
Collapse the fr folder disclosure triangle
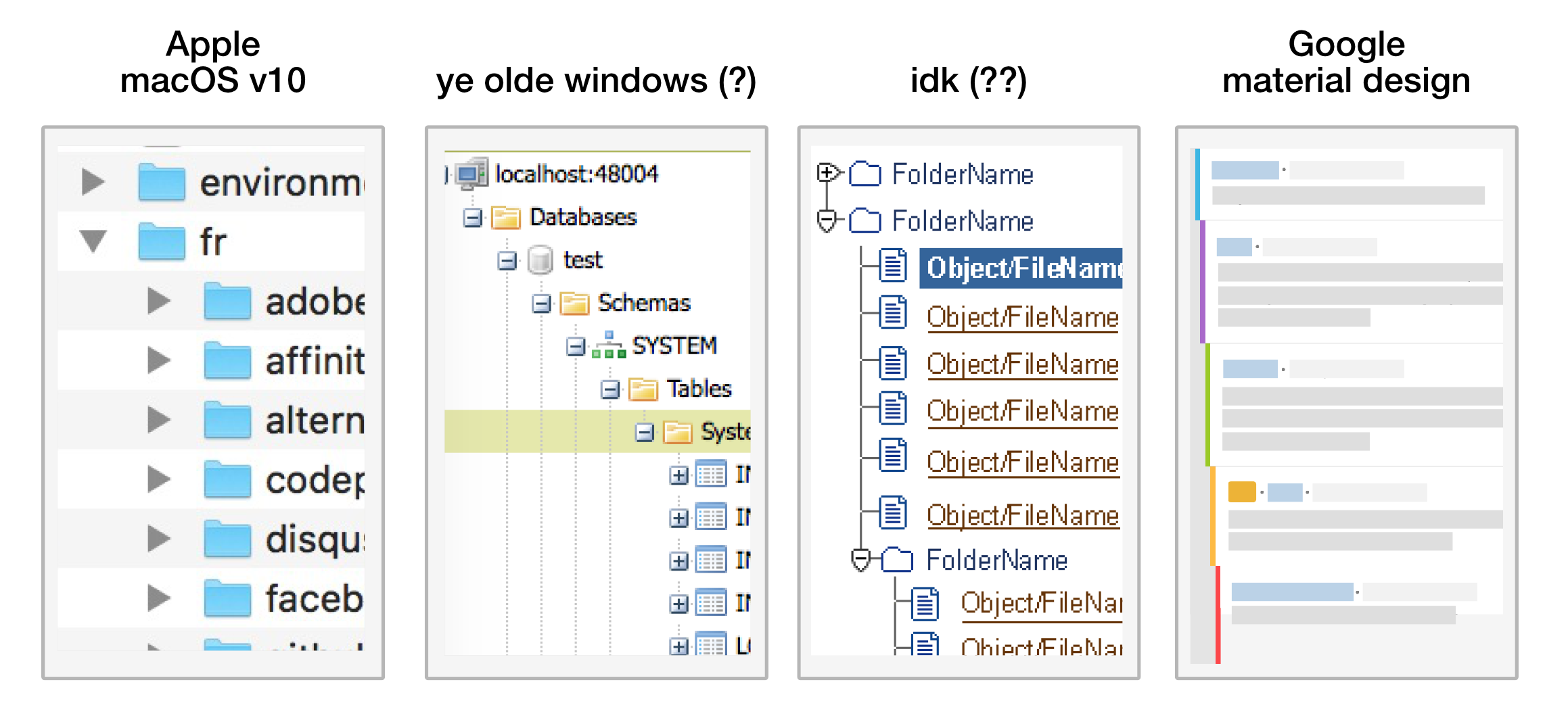[93, 241]
